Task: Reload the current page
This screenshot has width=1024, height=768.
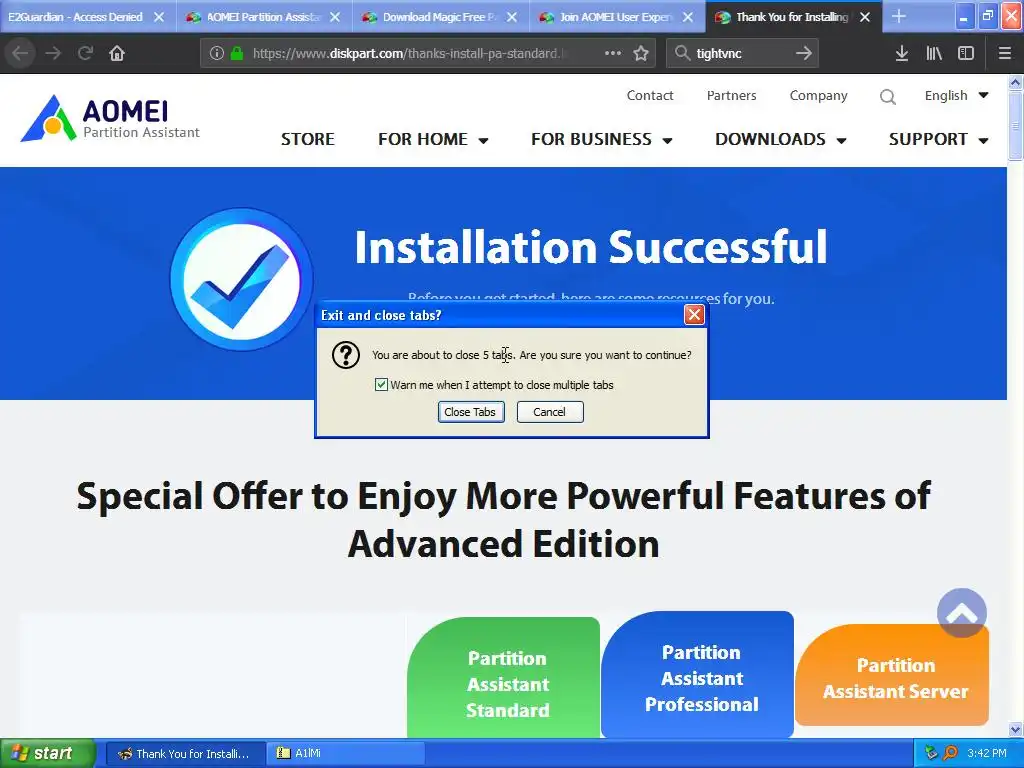Action: (85, 53)
